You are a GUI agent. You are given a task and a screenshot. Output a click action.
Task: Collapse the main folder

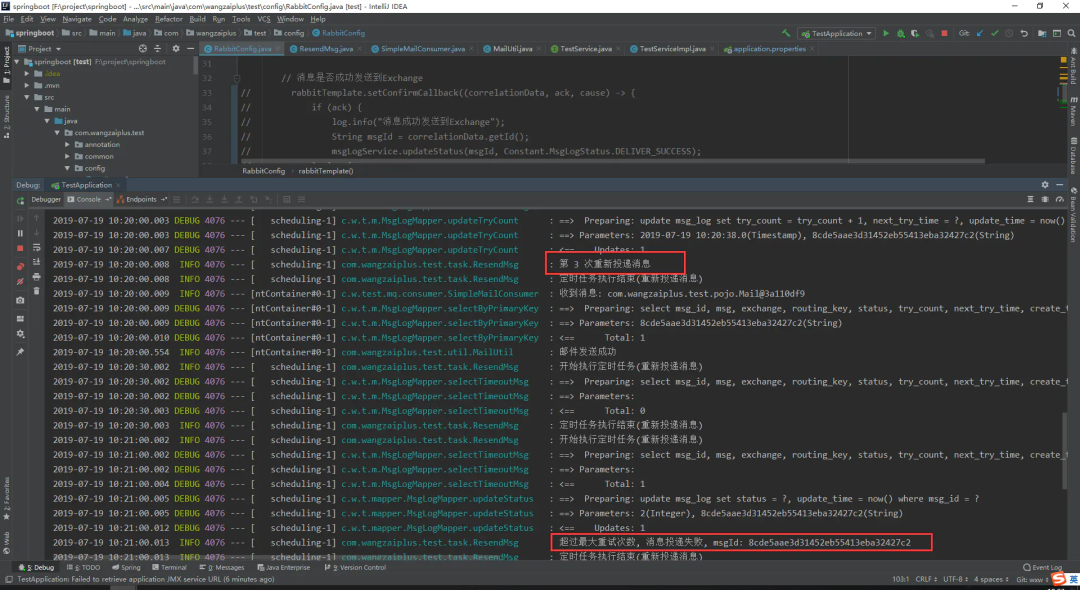tap(37, 109)
